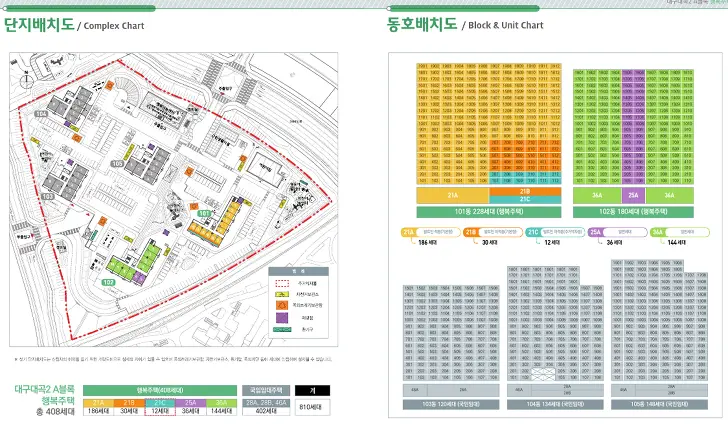
Task: Click yellow 21A block under building 101 grid
Action: 453,196
